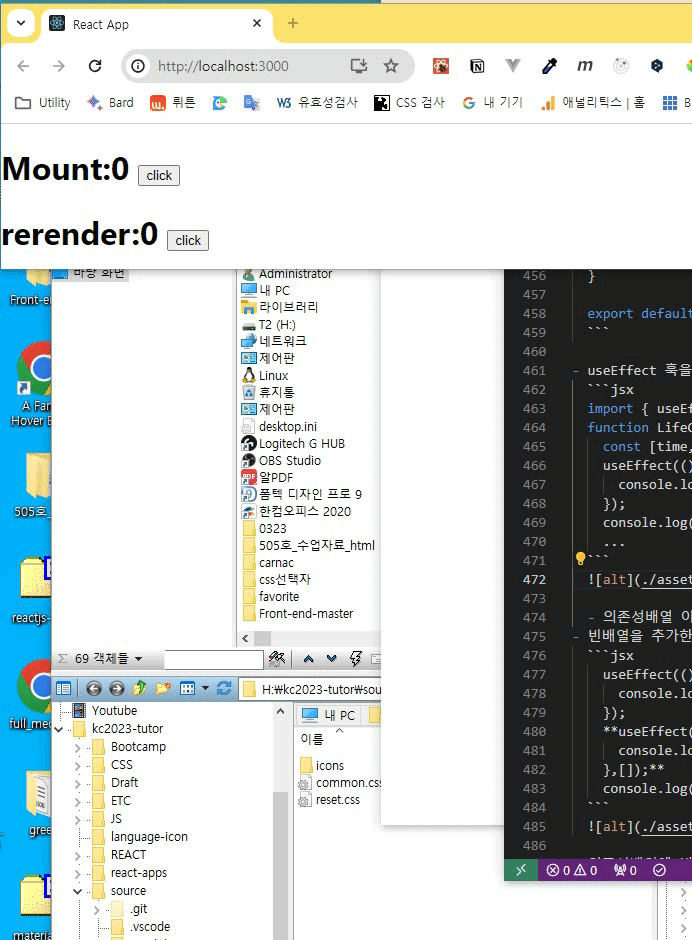Open the W3 유효성검사 bookmark
The height and width of the screenshot is (940, 692).
coord(317,103)
